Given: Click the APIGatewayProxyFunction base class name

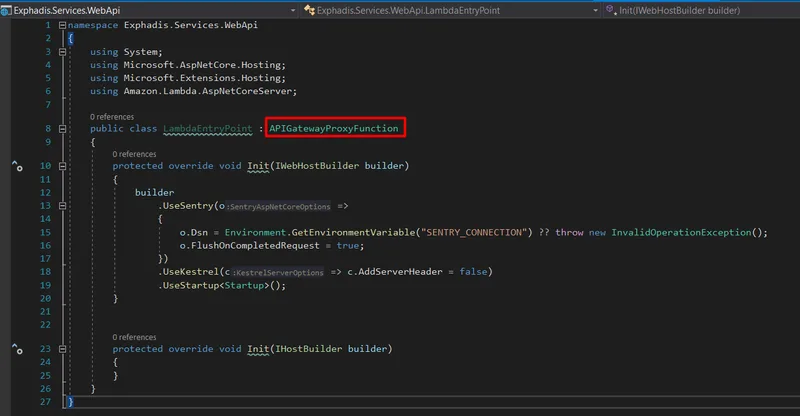Looking at the screenshot, I should pyautogui.click(x=334, y=129).
